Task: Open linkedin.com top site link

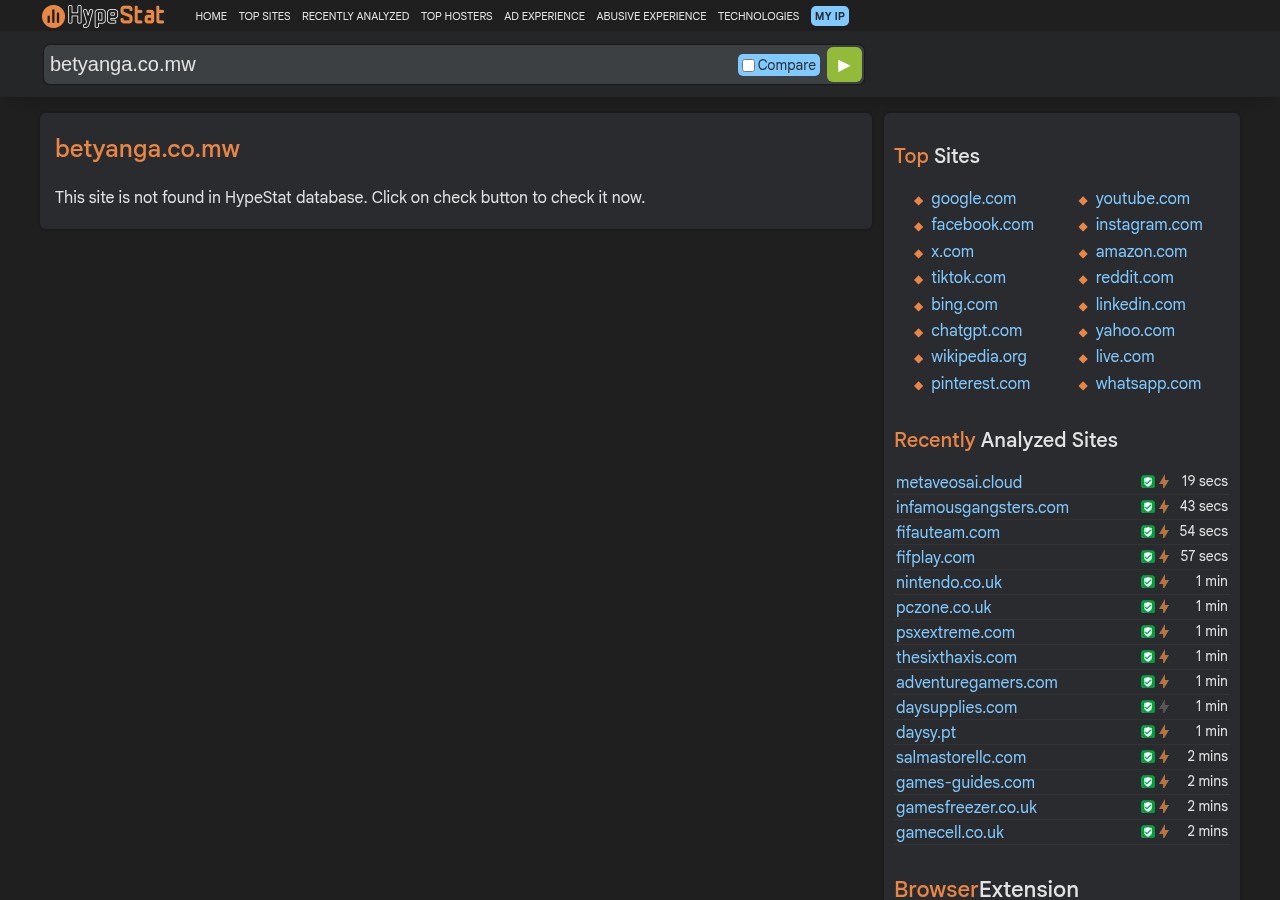Action: point(1140,304)
